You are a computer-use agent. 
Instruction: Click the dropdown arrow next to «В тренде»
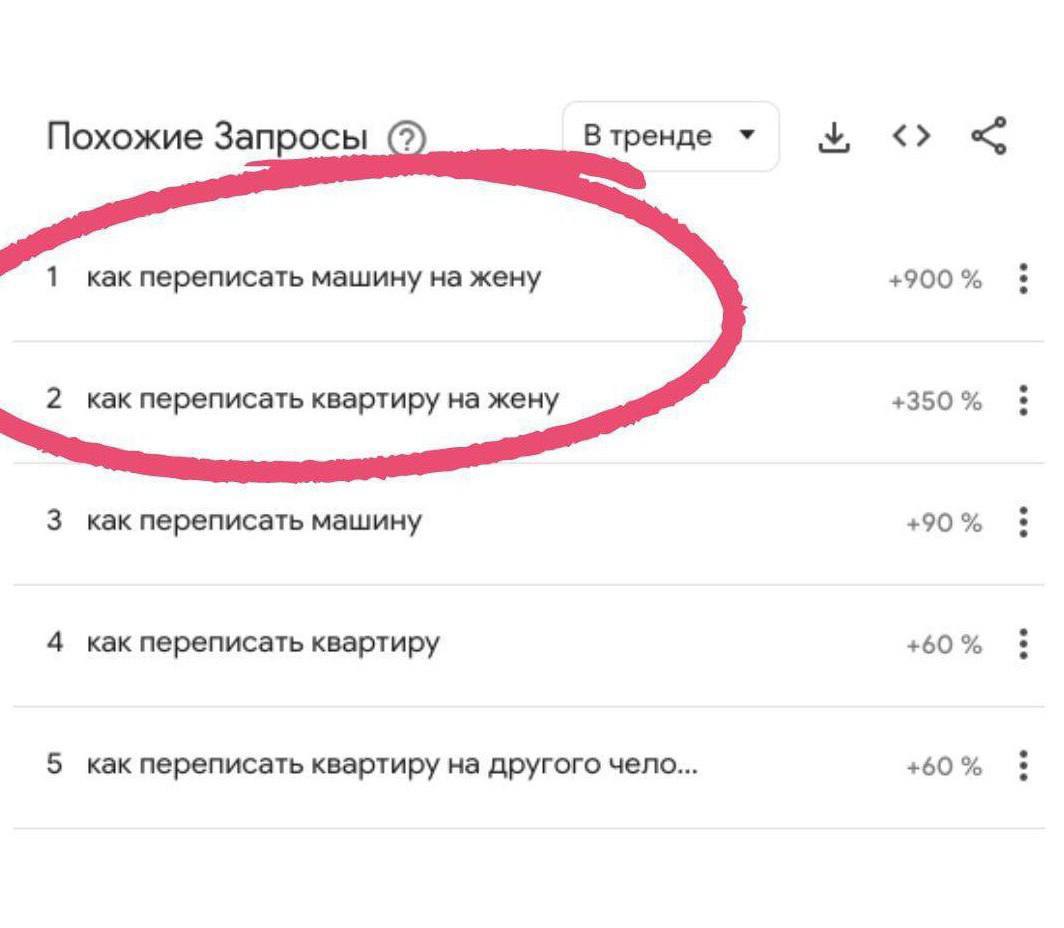coord(744,134)
